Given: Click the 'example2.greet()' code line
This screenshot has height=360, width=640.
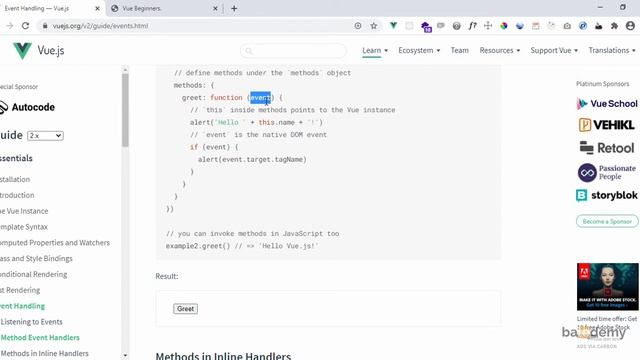Looking at the screenshot, I should (242, 246).
